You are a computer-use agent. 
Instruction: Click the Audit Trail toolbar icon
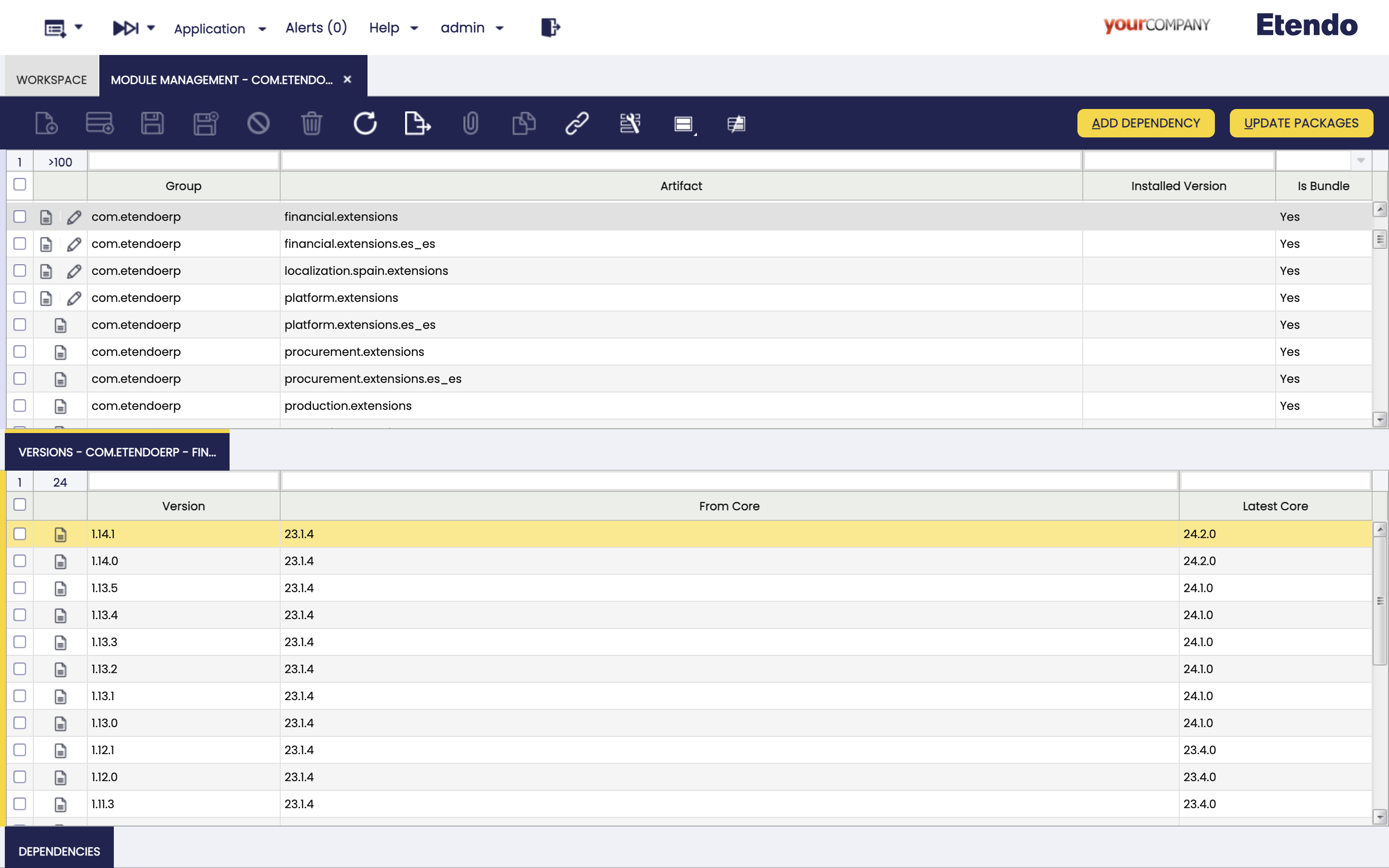pyautogui.click(x=630, y=123)
